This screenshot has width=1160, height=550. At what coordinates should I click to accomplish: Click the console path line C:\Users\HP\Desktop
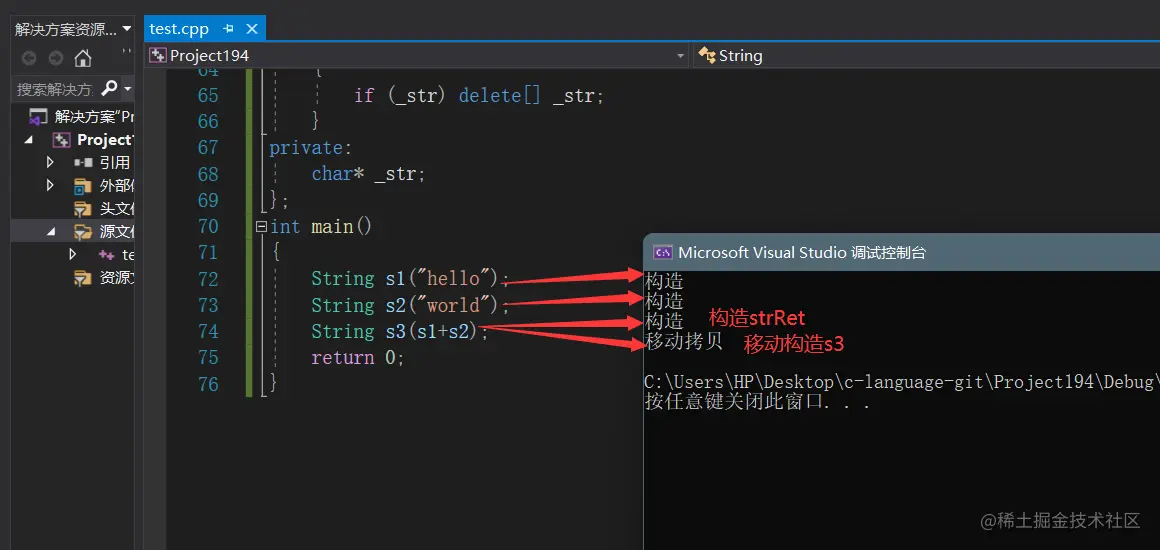[902, 382]
